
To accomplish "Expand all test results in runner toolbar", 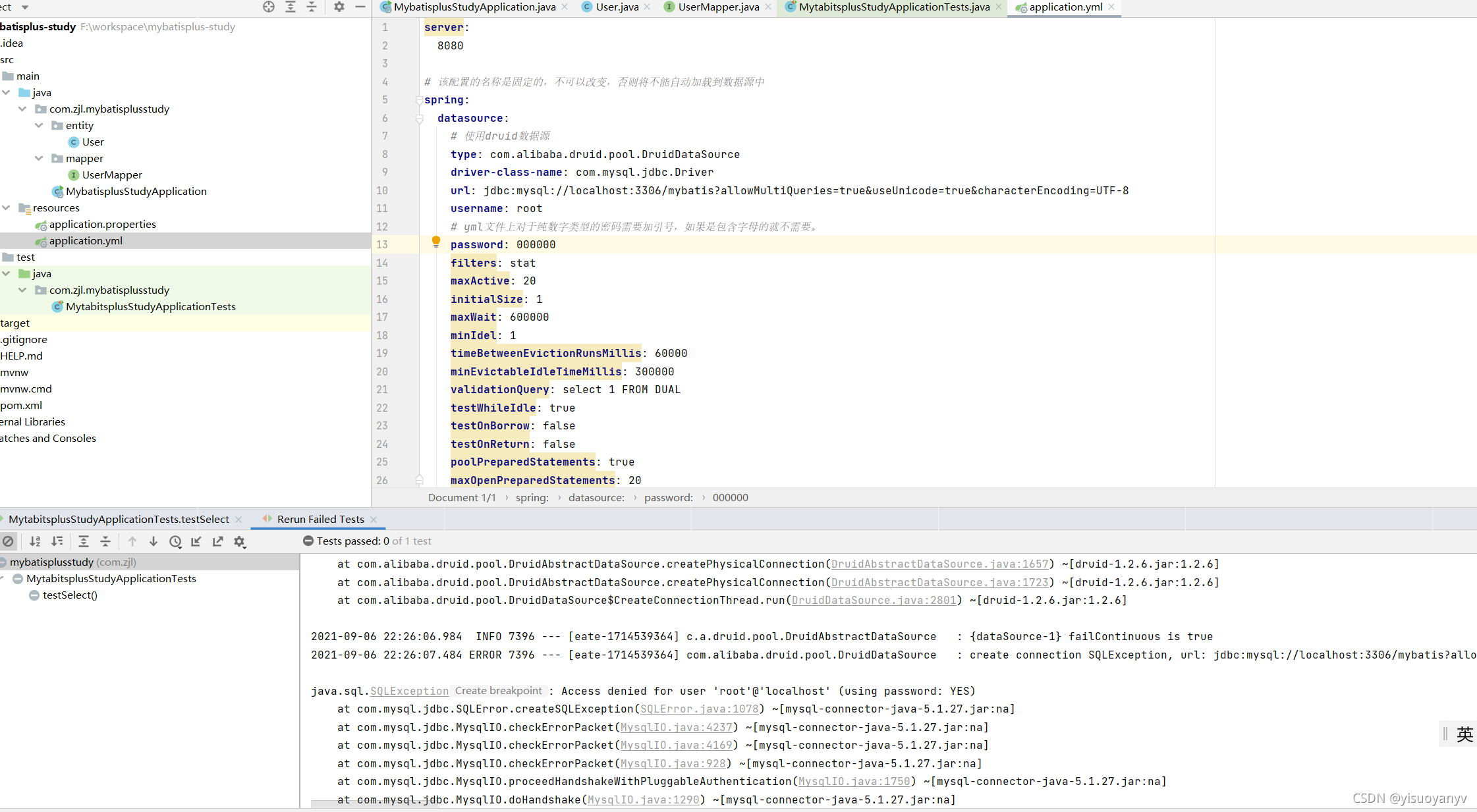I will (x=84, y=541).
